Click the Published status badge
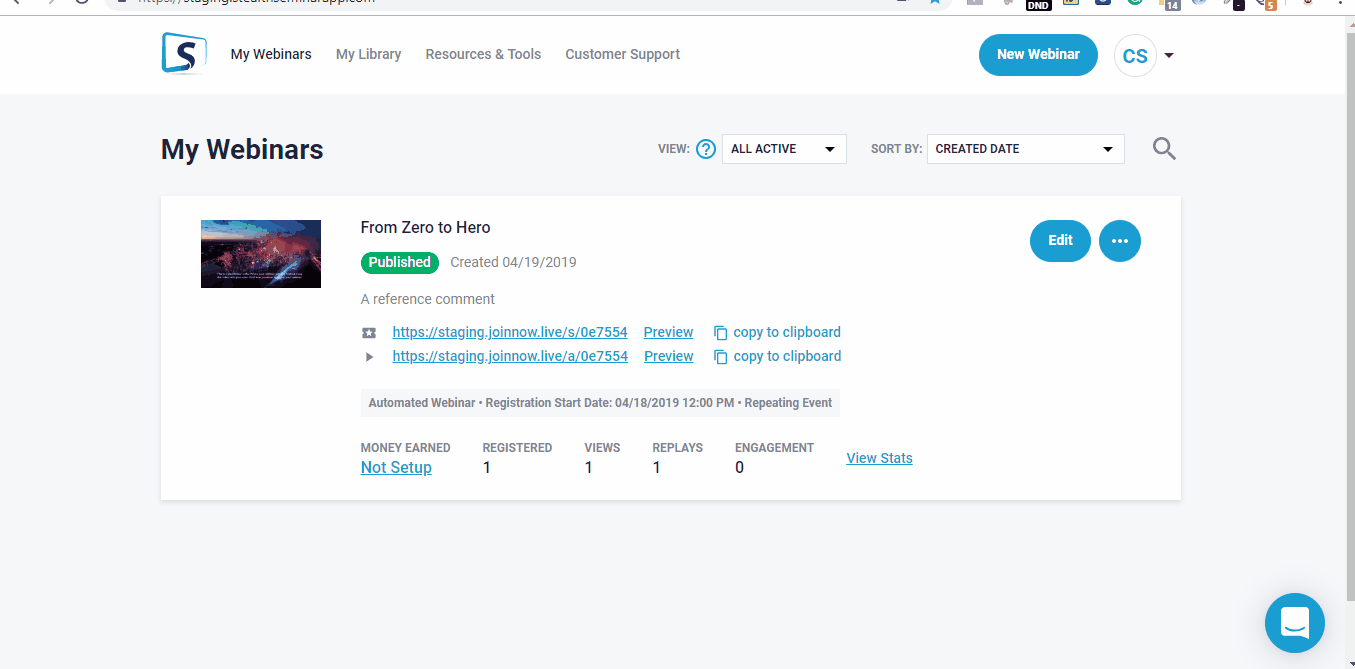This screenshot has width=1355, height=669. 400,262
